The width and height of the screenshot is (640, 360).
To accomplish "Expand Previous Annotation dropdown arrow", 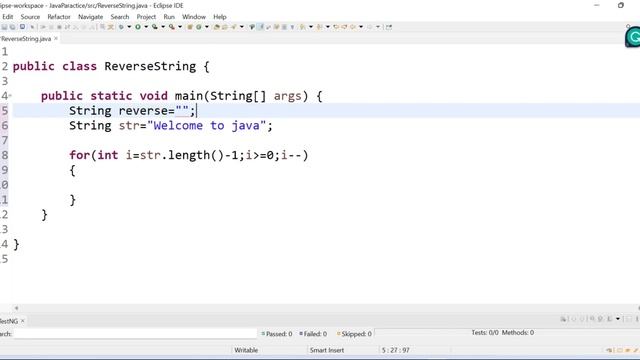I will (x=327, y=27).
